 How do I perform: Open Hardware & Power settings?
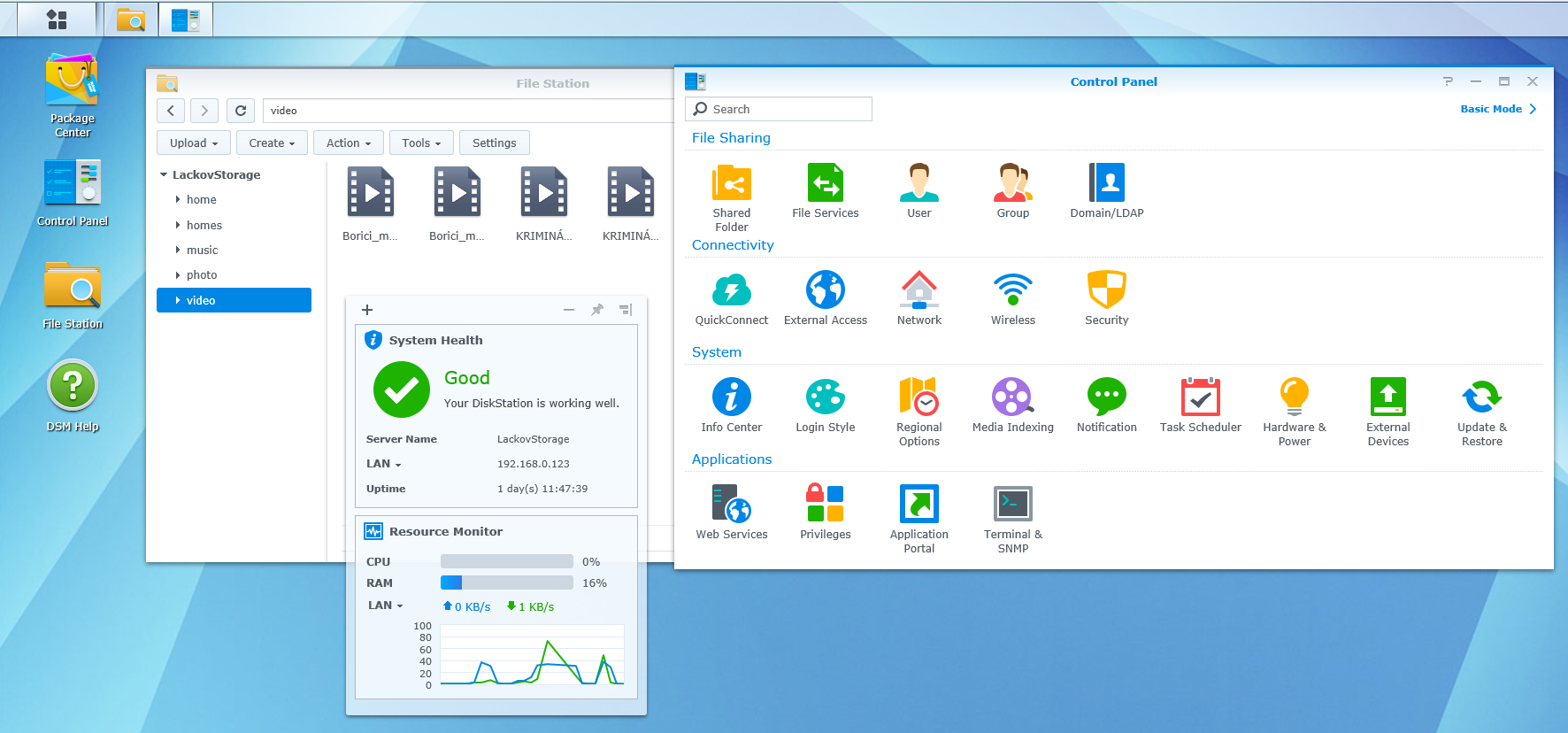pos(1294,397)
